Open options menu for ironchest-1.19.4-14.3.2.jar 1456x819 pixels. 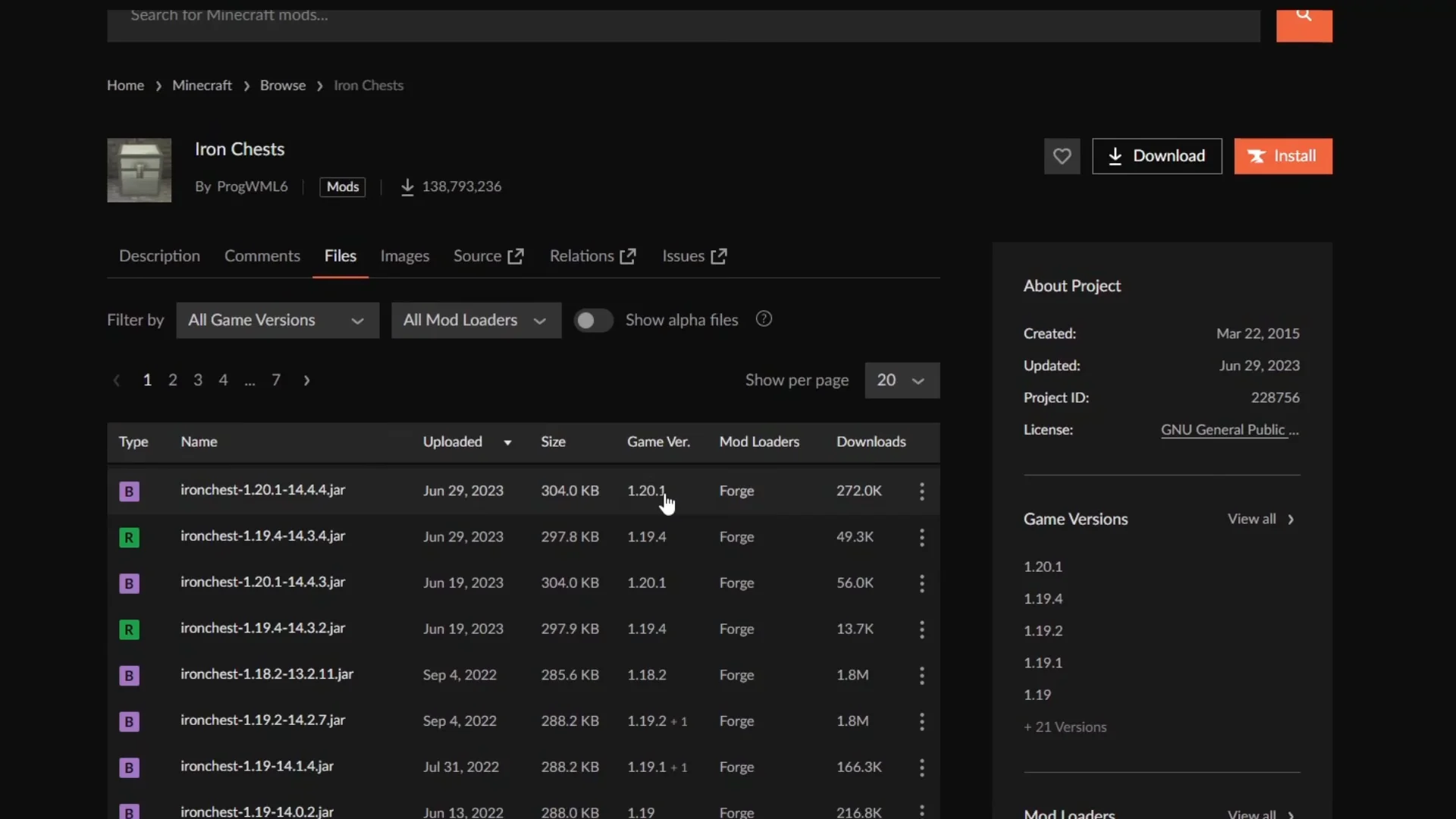tap(922, 629)
